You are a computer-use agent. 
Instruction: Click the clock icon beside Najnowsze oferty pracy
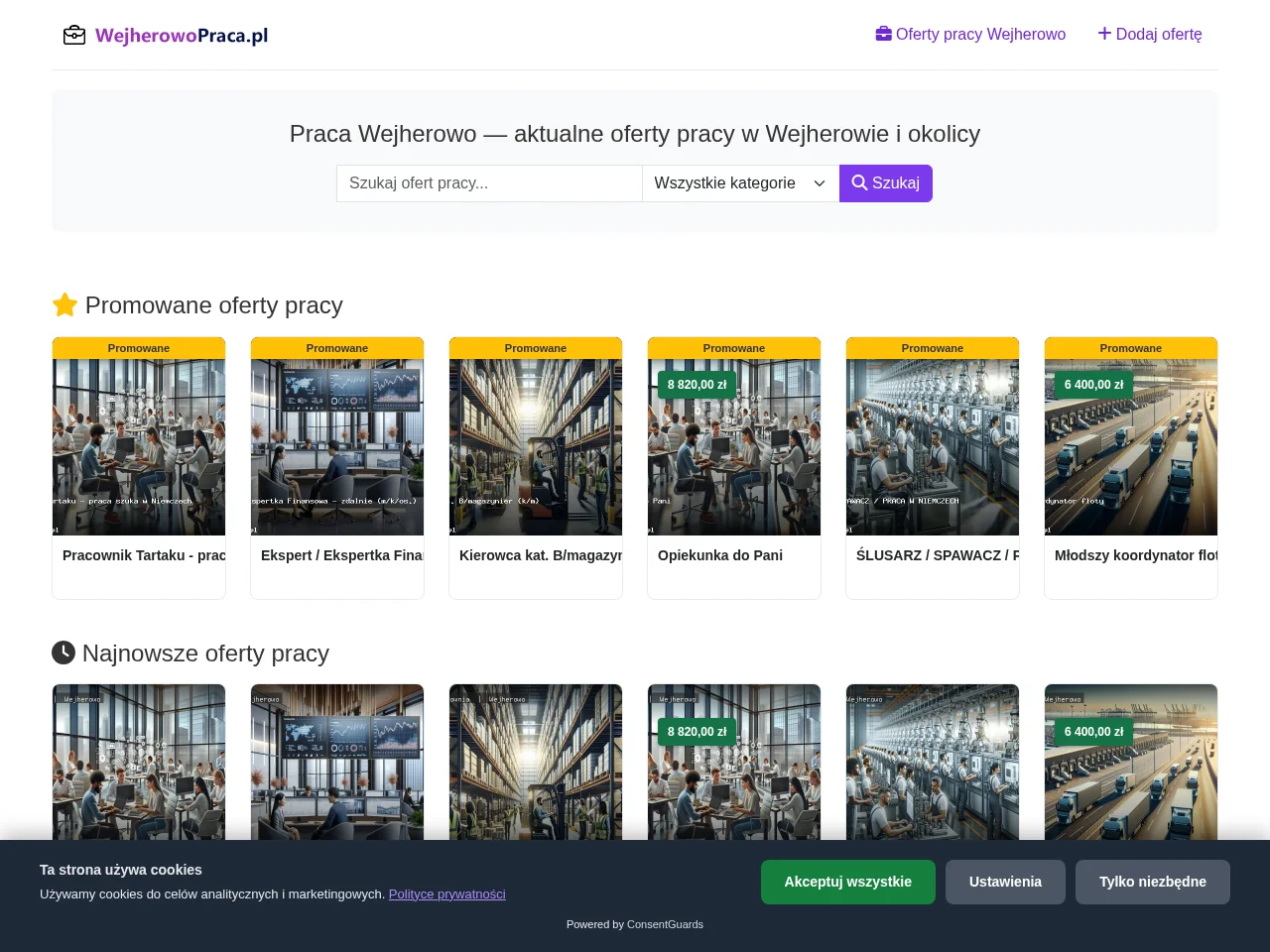point(63,653)
